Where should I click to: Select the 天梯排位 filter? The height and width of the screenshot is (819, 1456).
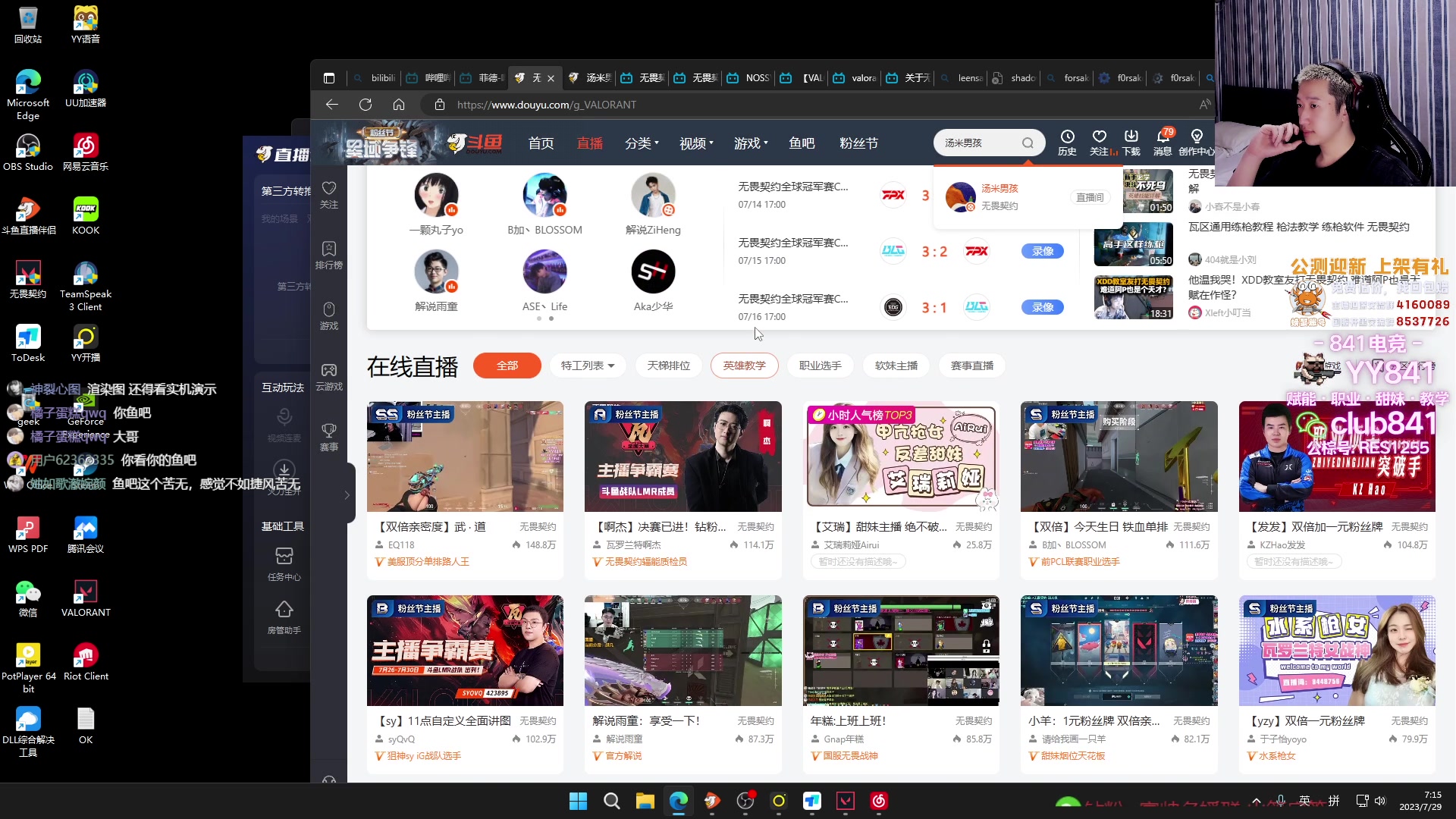tap(668, 366)
